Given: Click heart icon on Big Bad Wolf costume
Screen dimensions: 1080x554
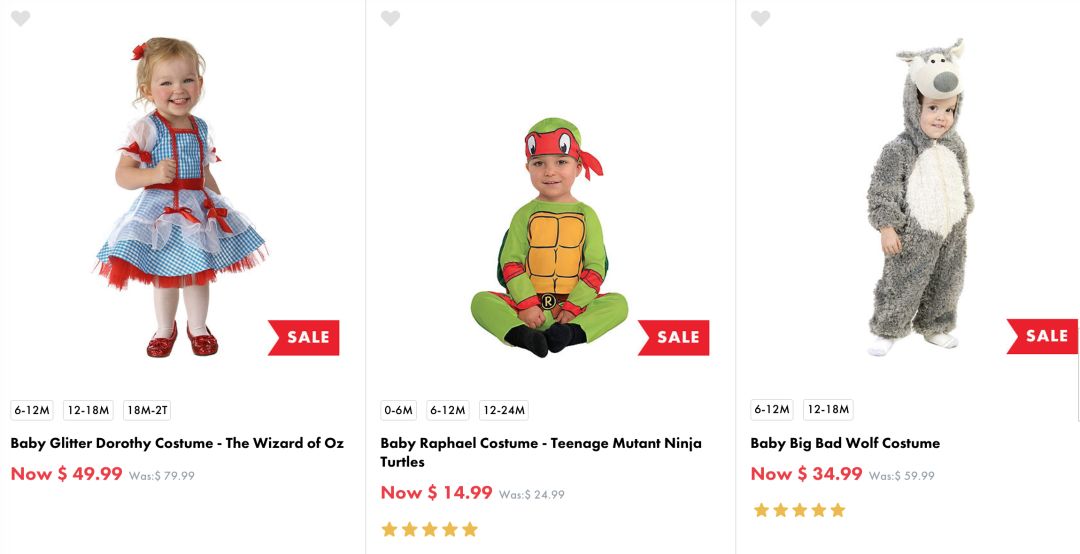Looking at the screenshot, I should 760,18.
